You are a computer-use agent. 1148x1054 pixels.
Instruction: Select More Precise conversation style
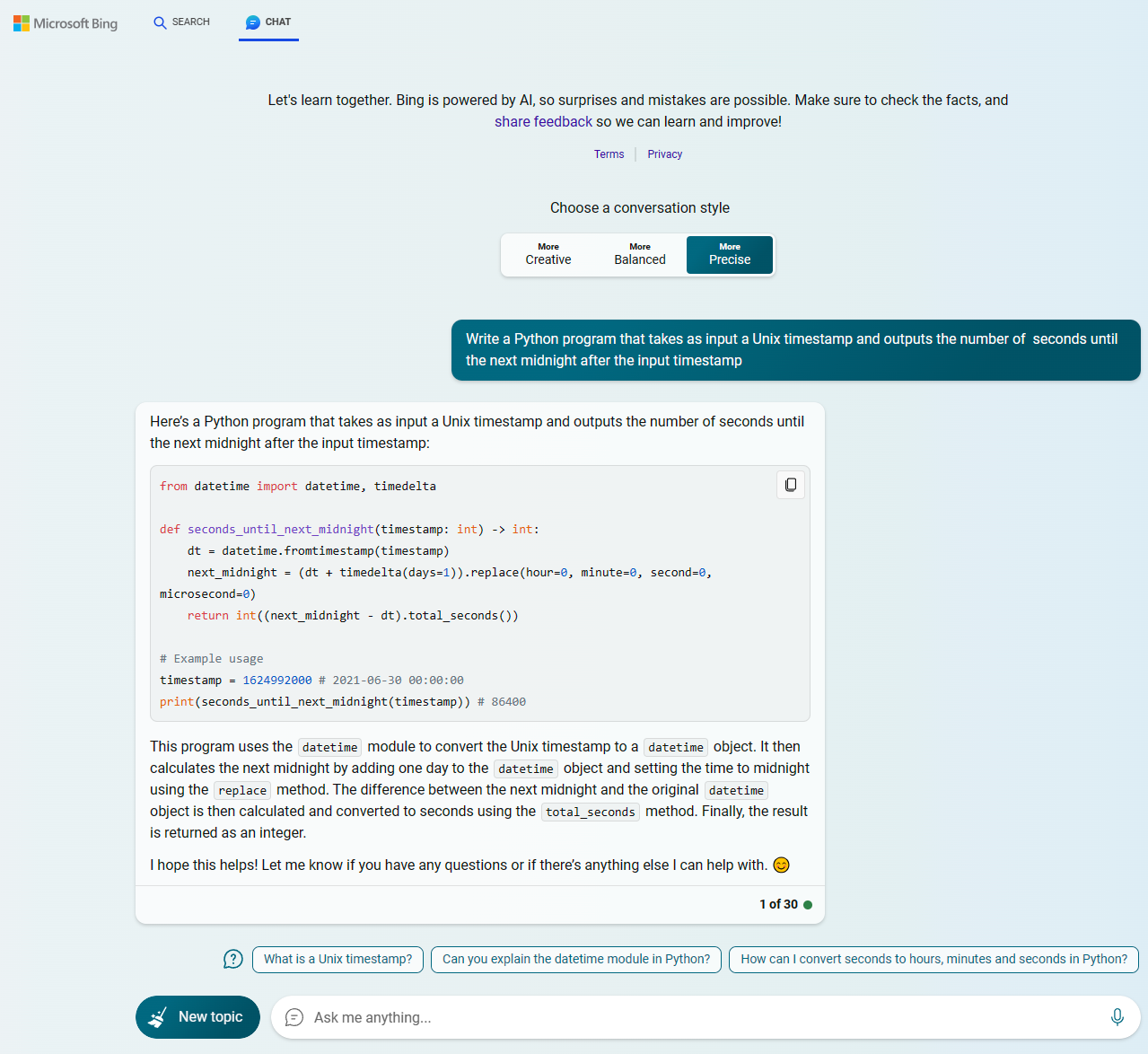coord(730,255)
